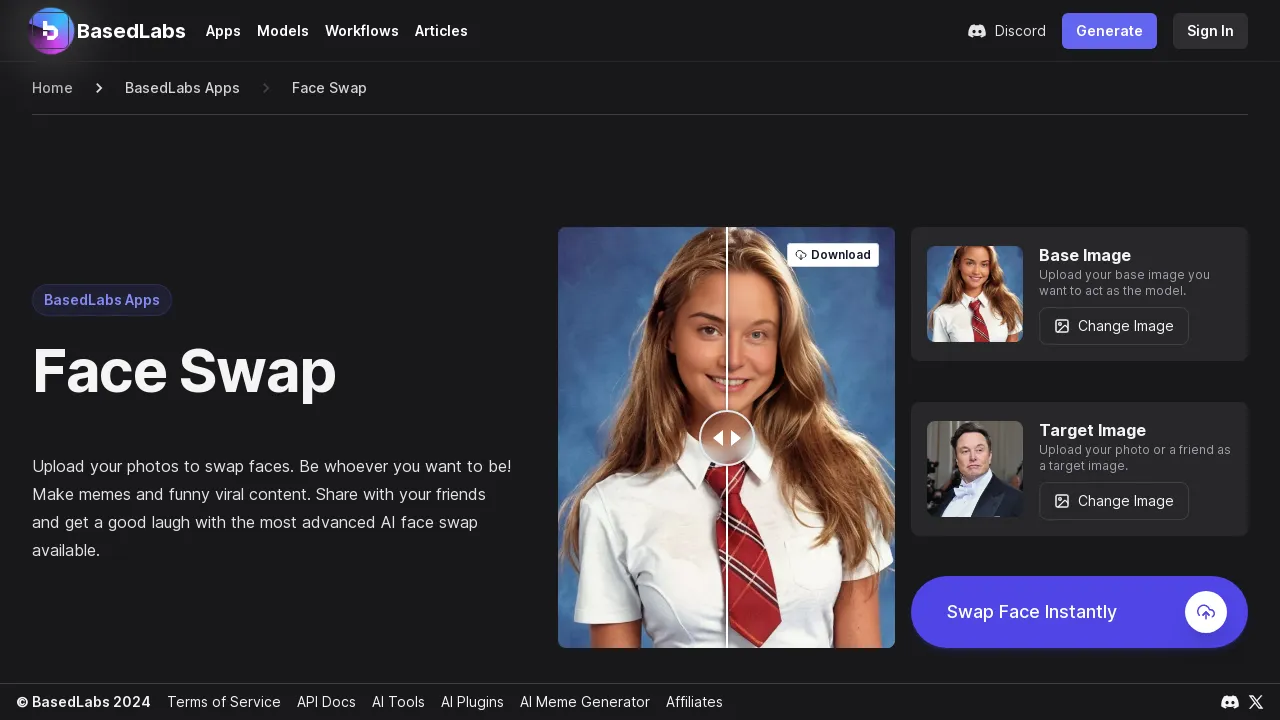This screenshot has width=1280, height=720.
Task: Click the X (Twitter) icon in the footer
Action: tap(1256, 702)
